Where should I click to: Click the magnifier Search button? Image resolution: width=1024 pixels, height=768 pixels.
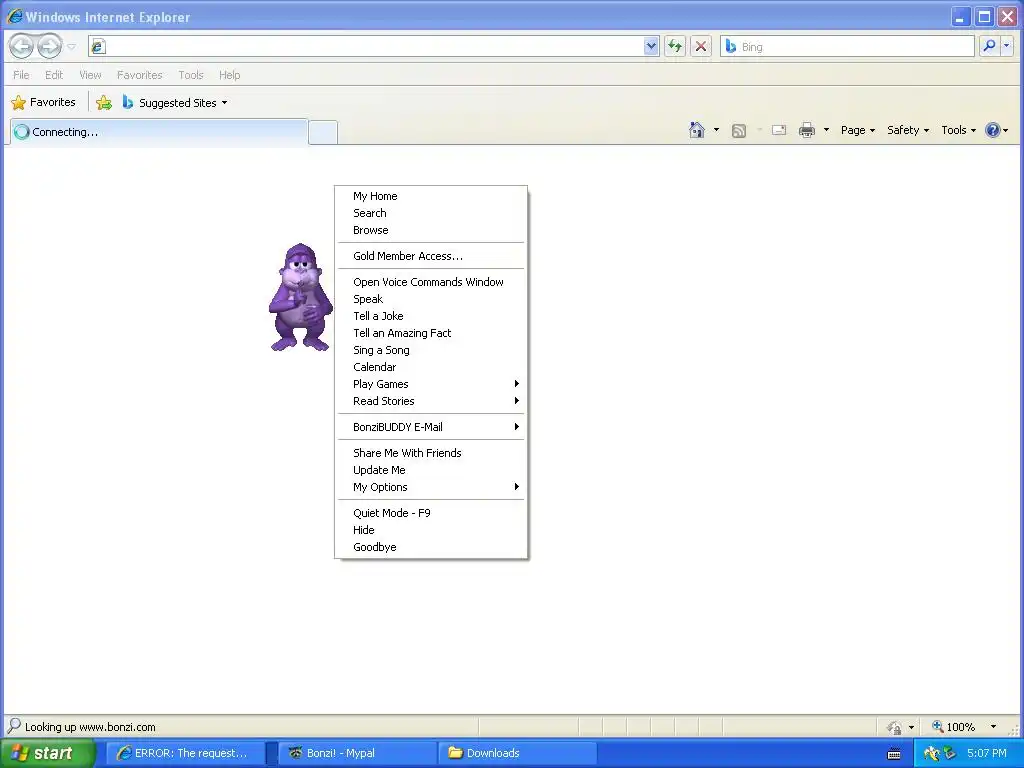(989, 46)
